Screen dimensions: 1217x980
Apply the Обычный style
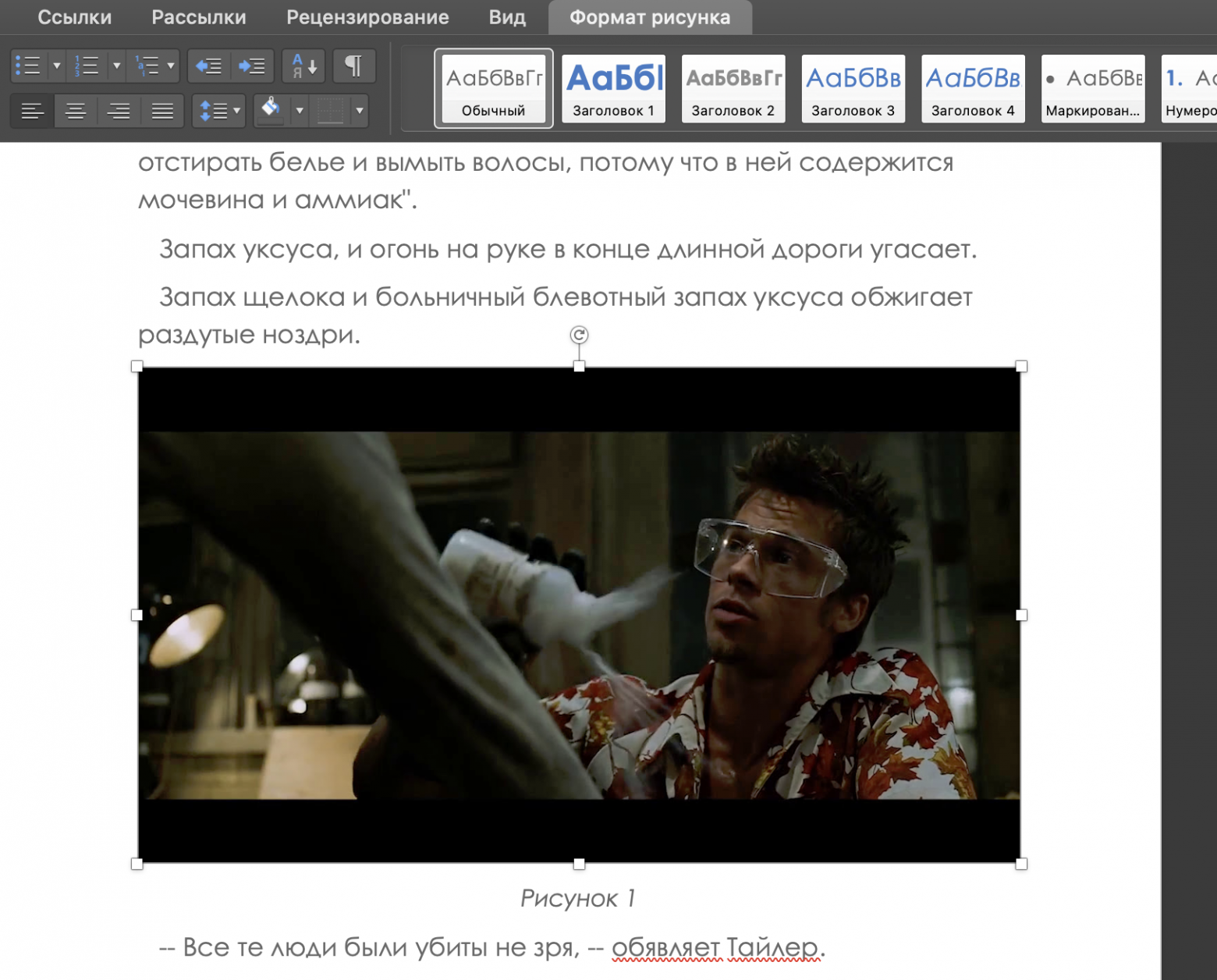pyautogui.click(x=494, y=88)
